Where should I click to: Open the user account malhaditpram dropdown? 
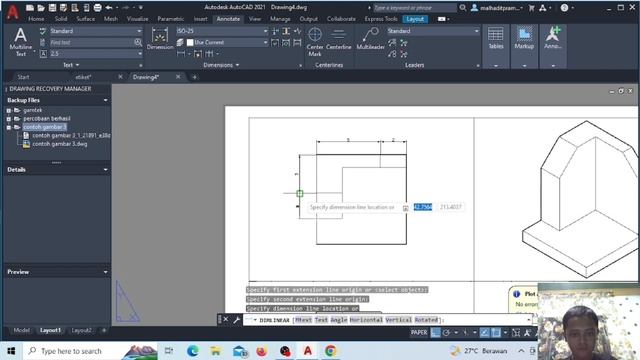pos(497,8)
